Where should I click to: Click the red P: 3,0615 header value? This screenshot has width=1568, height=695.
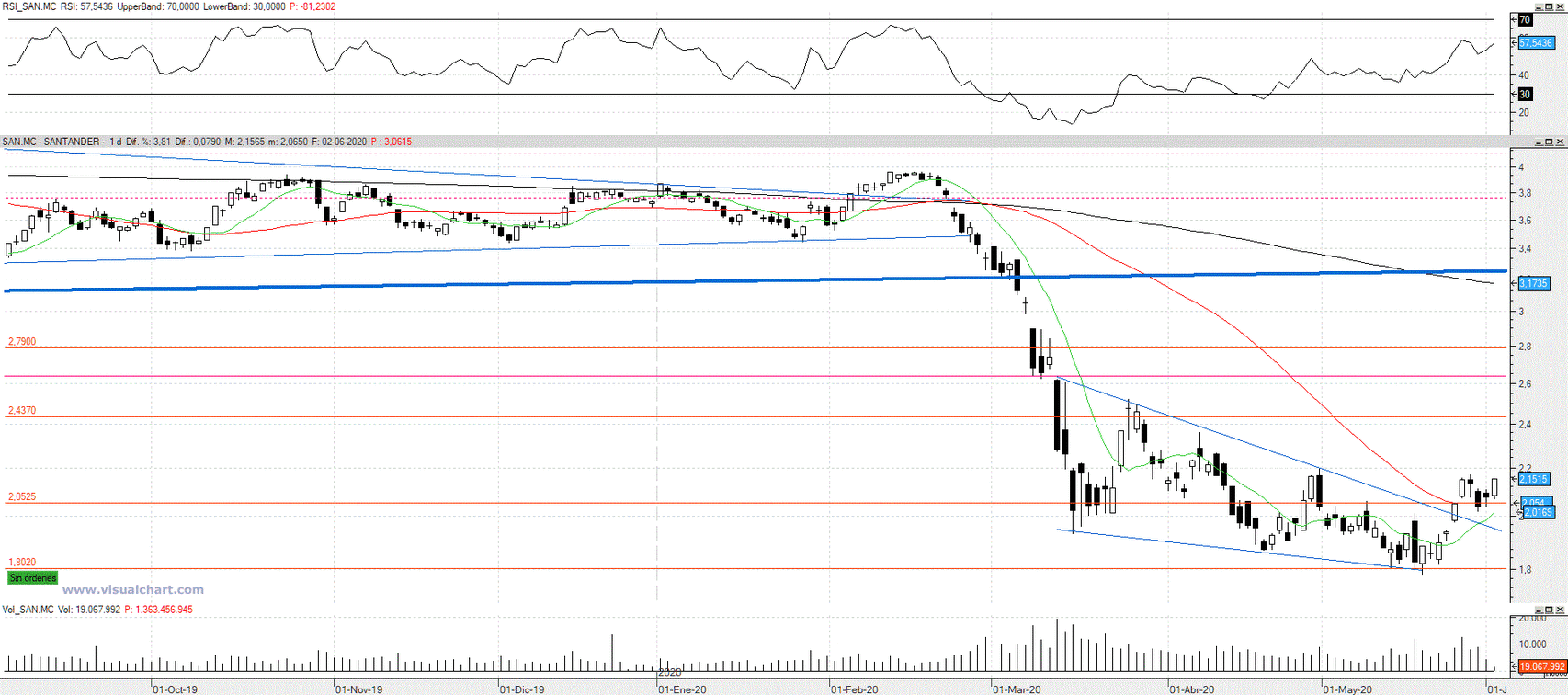tap(392, 142)
